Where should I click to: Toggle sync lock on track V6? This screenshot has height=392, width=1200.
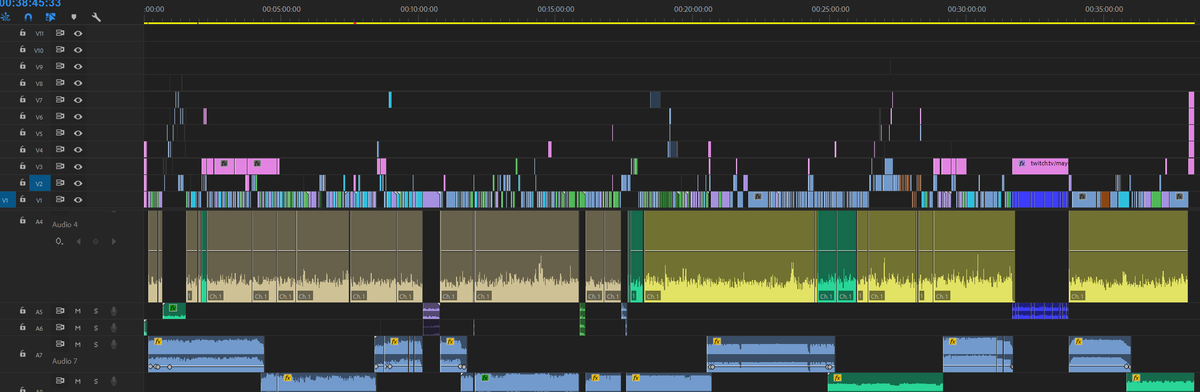point(60,116)
